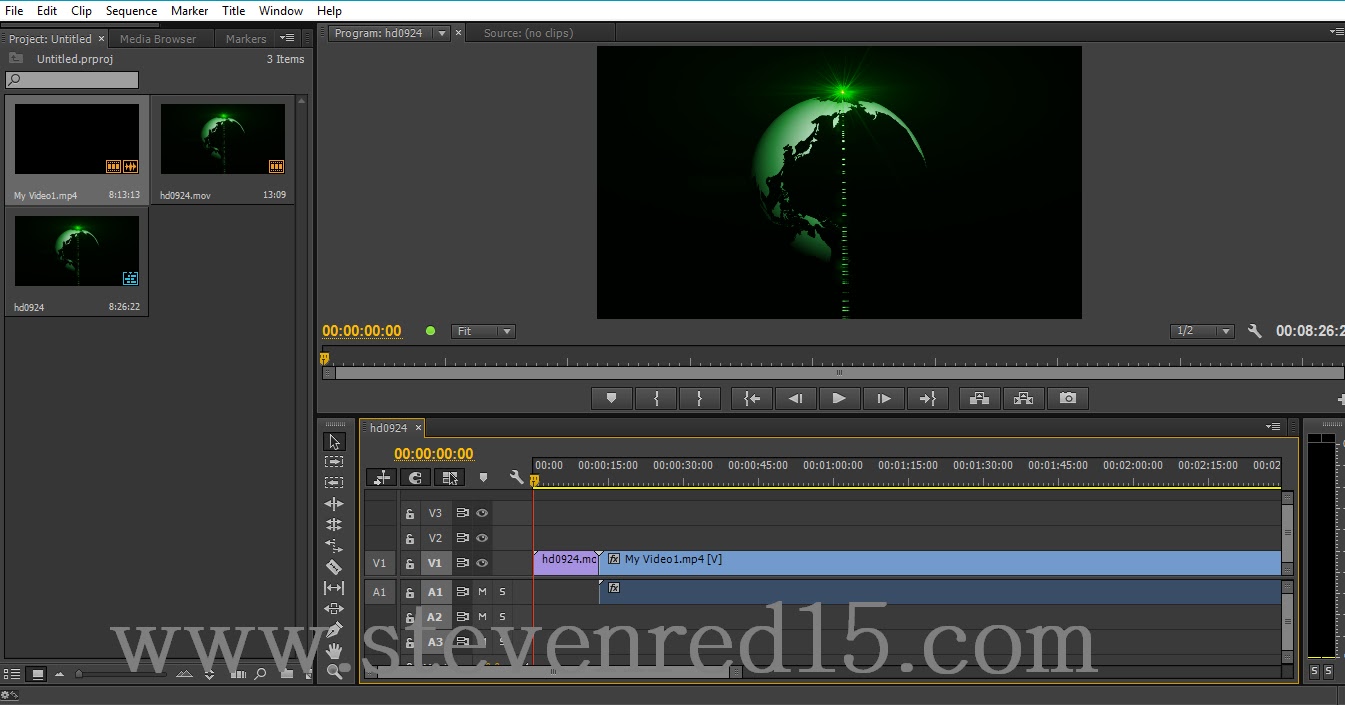Toggle V3 track output eye
Image resolution: width=1345 pixels, height=705 pixels.
pos(482,513)
